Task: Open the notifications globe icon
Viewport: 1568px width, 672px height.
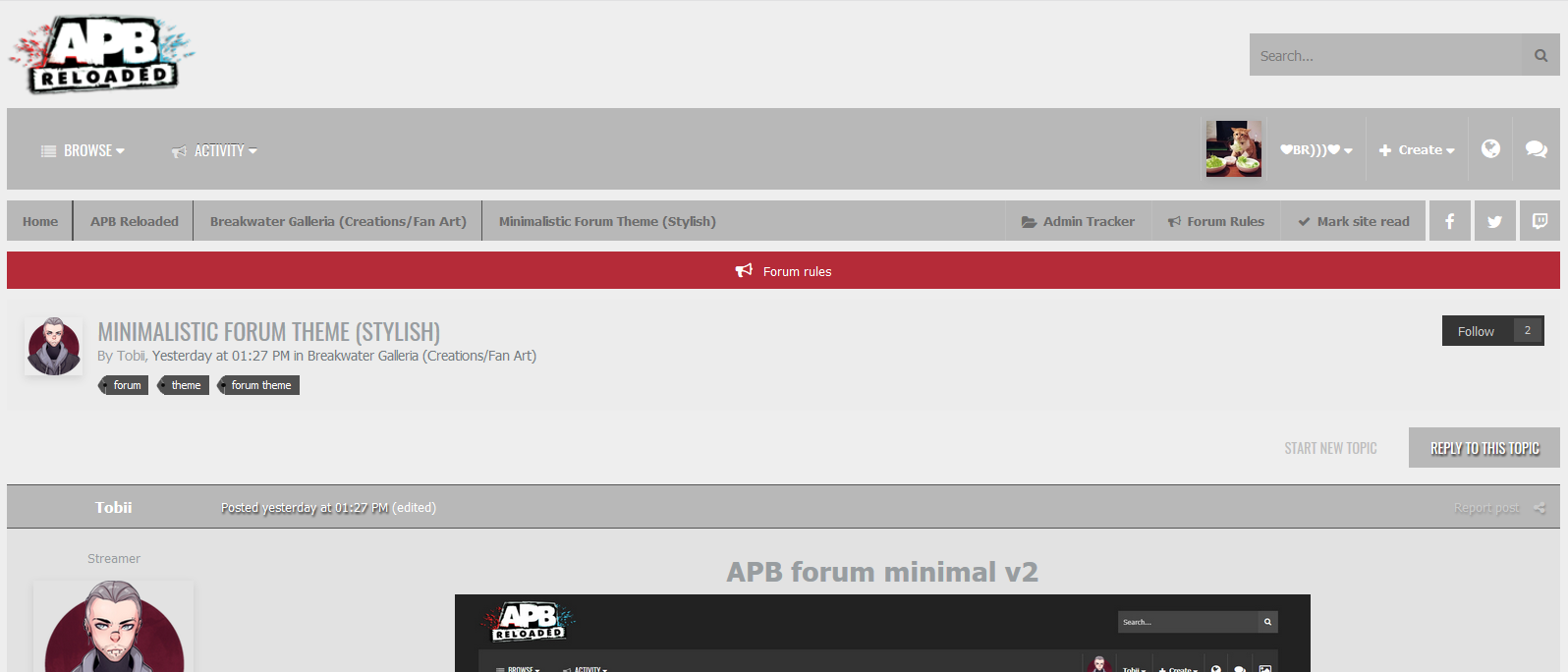Action: point(1490,149)
